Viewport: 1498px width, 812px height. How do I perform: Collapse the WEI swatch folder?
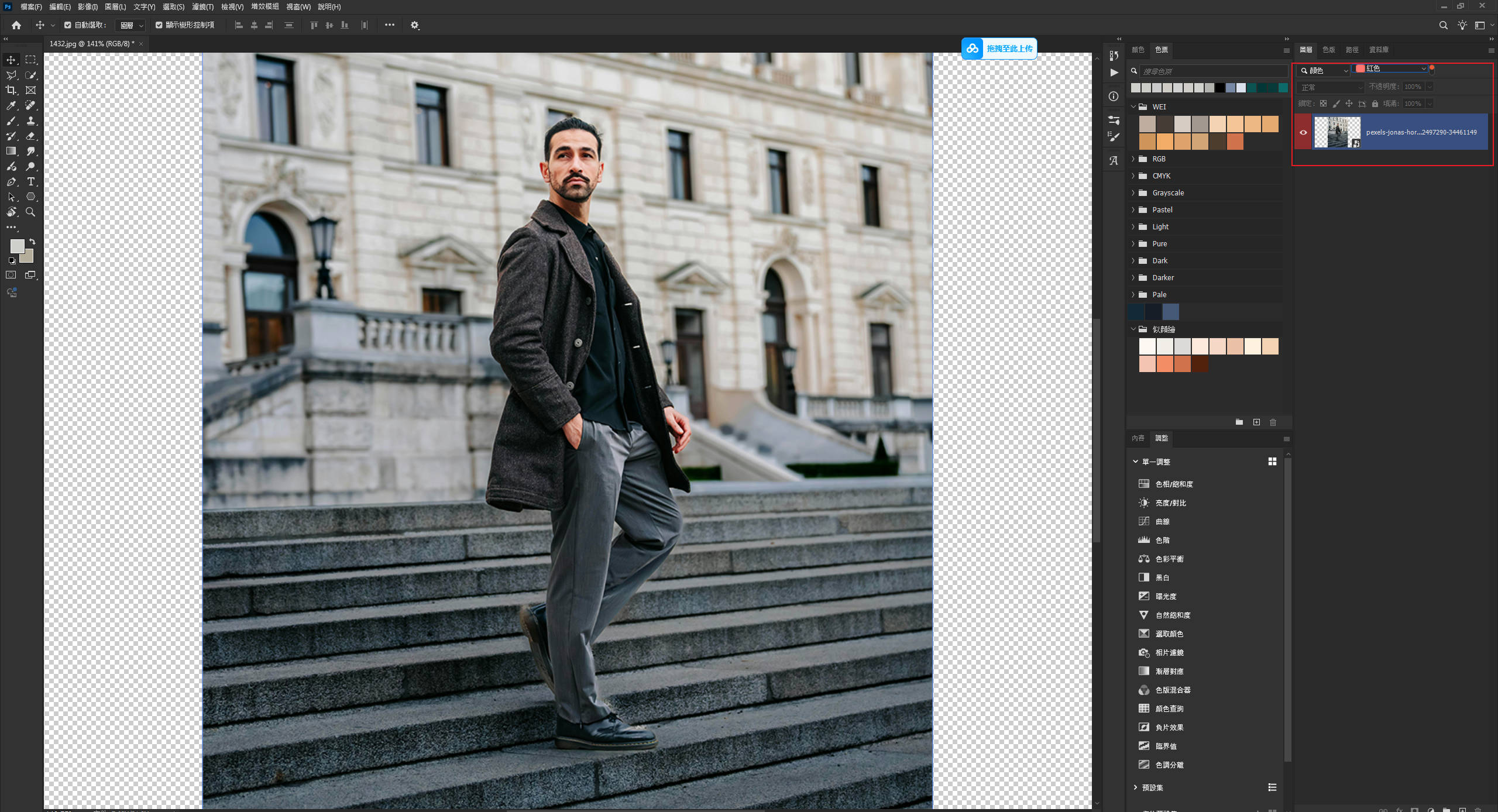click(1133, 106)
